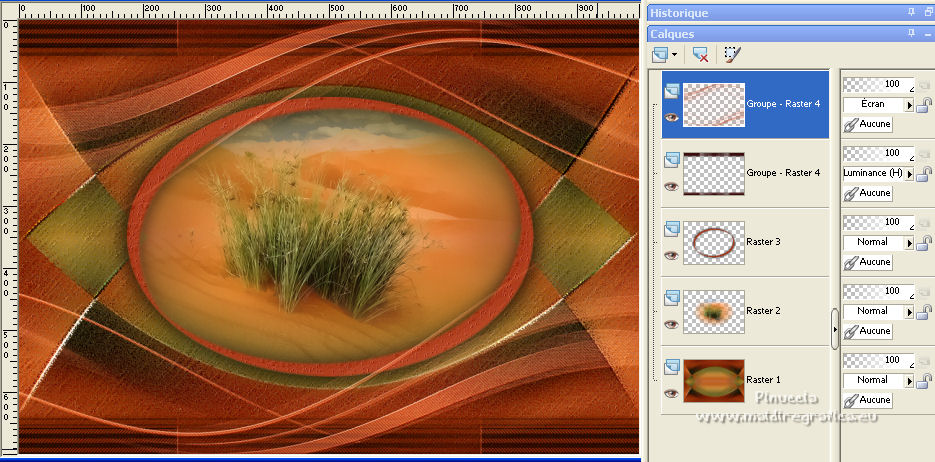Pin the Historique panel

(x=910, y=13)
